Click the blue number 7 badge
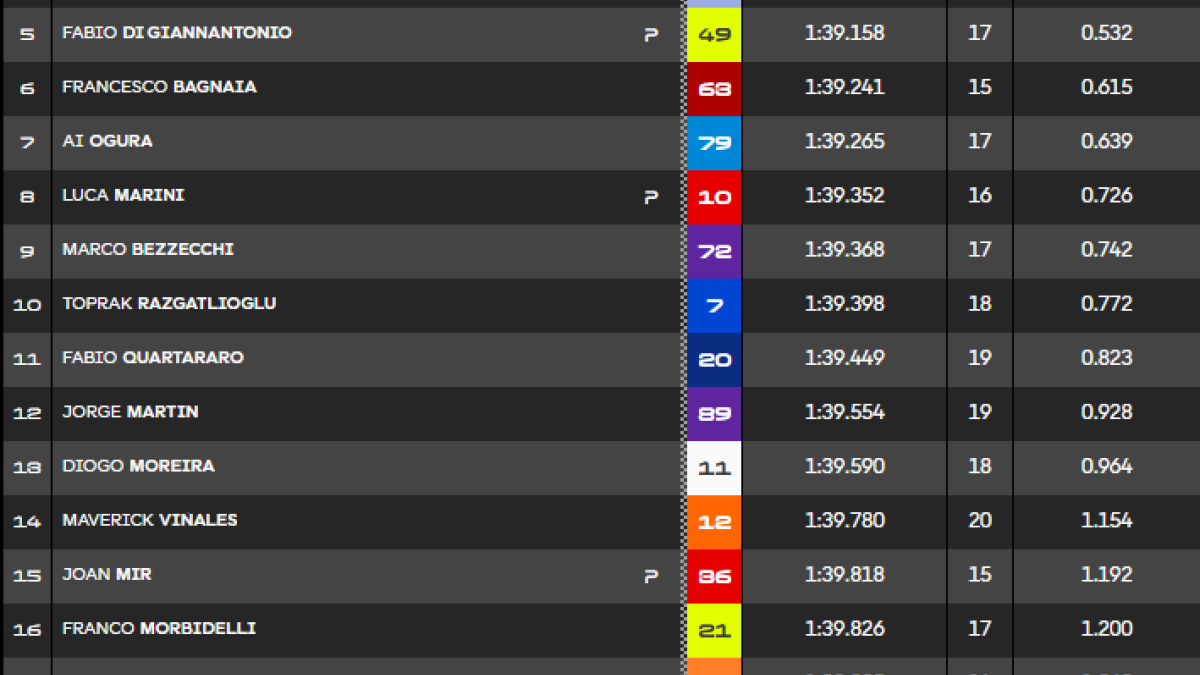 pyautogui.click(x=714, y=305)
